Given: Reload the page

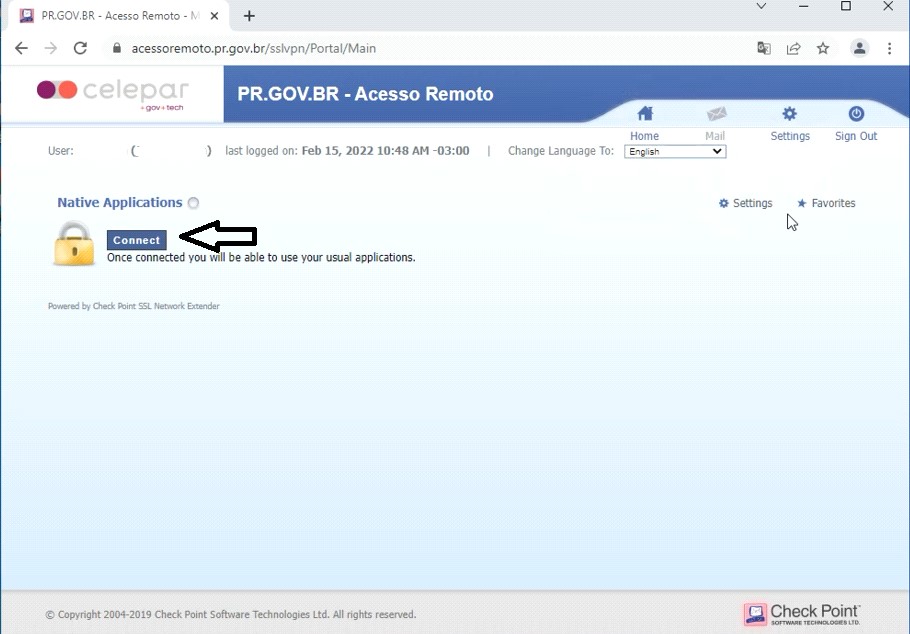Looking at the screenshot, I should pos(80,48).
